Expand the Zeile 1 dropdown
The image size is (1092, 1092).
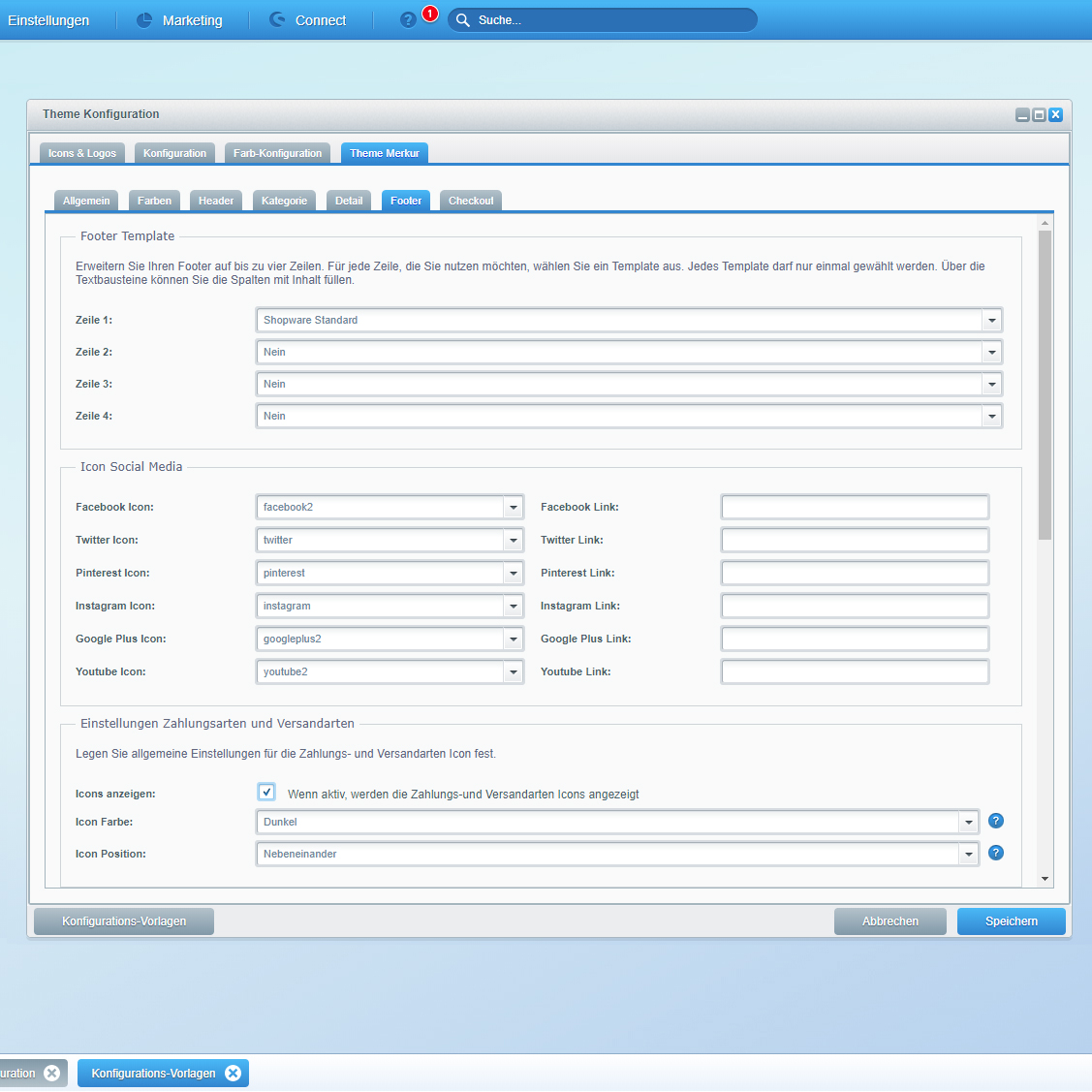pos(991,320)
